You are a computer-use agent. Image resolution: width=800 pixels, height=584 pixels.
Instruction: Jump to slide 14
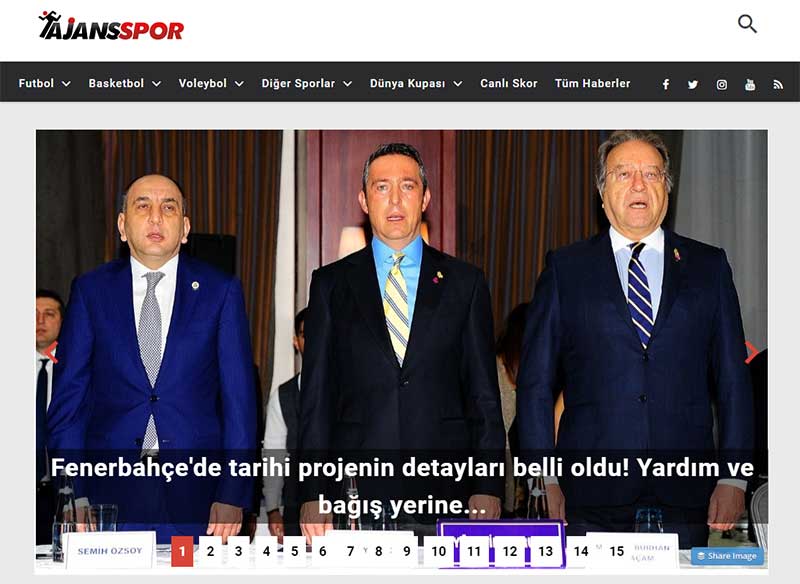[x=581, y=551]
